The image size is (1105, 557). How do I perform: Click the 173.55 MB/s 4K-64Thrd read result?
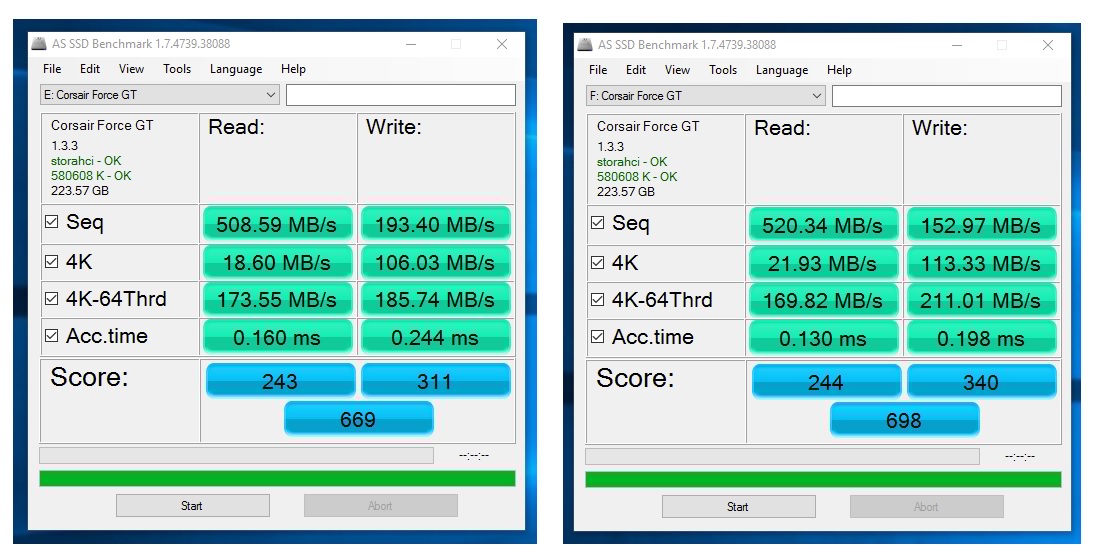(278, 300)
